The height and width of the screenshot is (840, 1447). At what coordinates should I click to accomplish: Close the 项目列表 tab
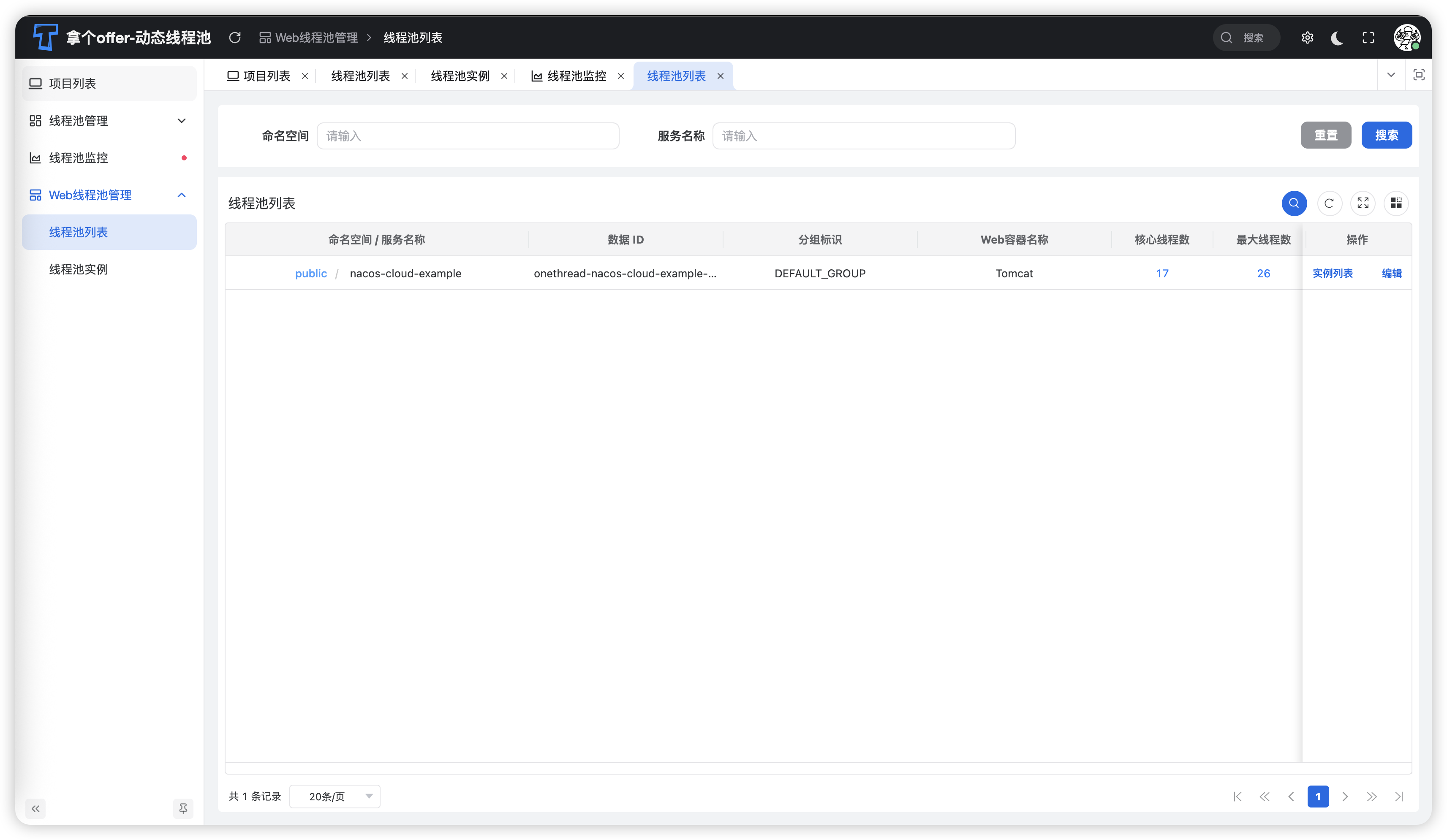click(x=305, y=76)
